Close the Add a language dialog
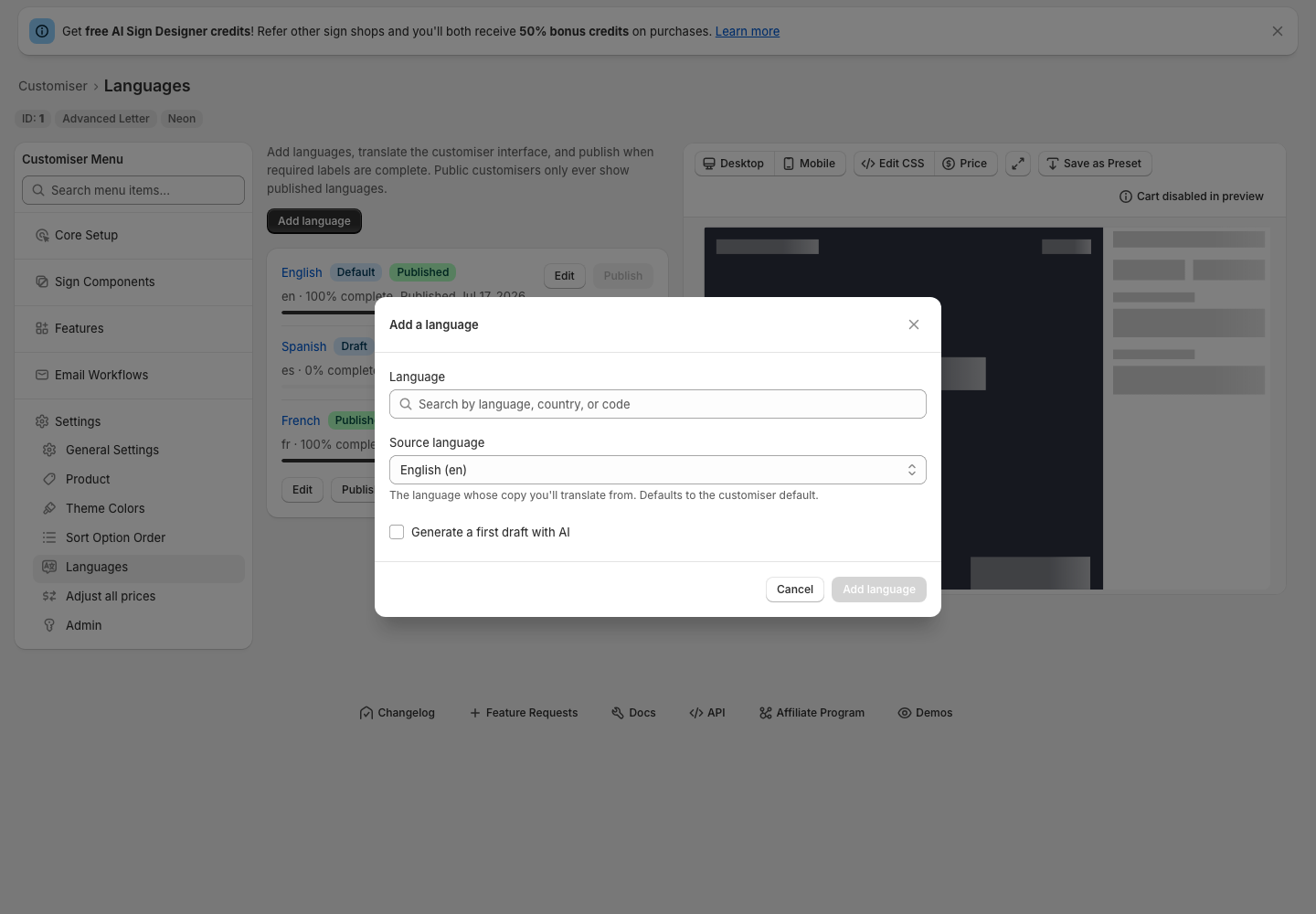Viewport: 1316px width, 914px height. click(x=914, y=324)
